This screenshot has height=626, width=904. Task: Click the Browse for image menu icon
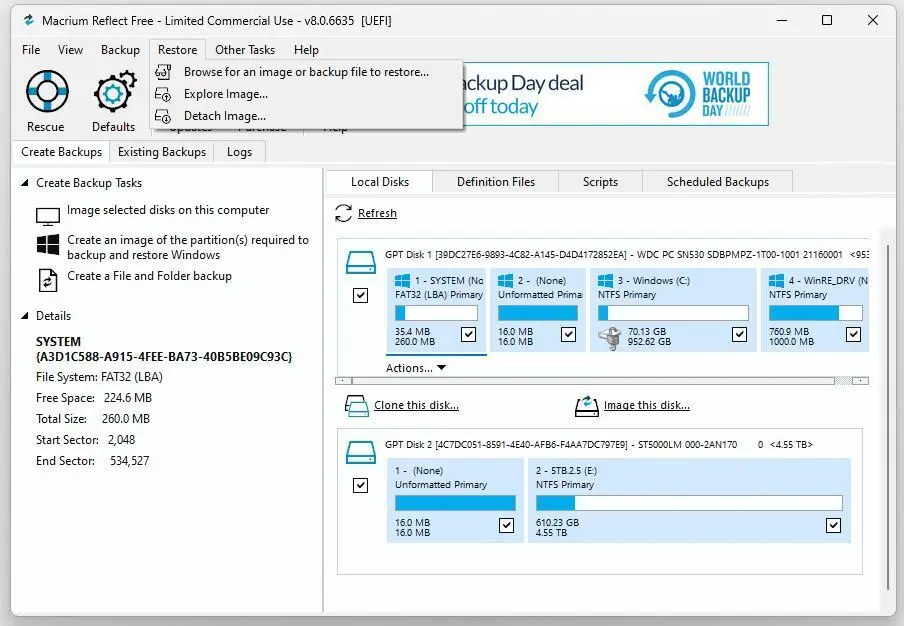(163, 72)
